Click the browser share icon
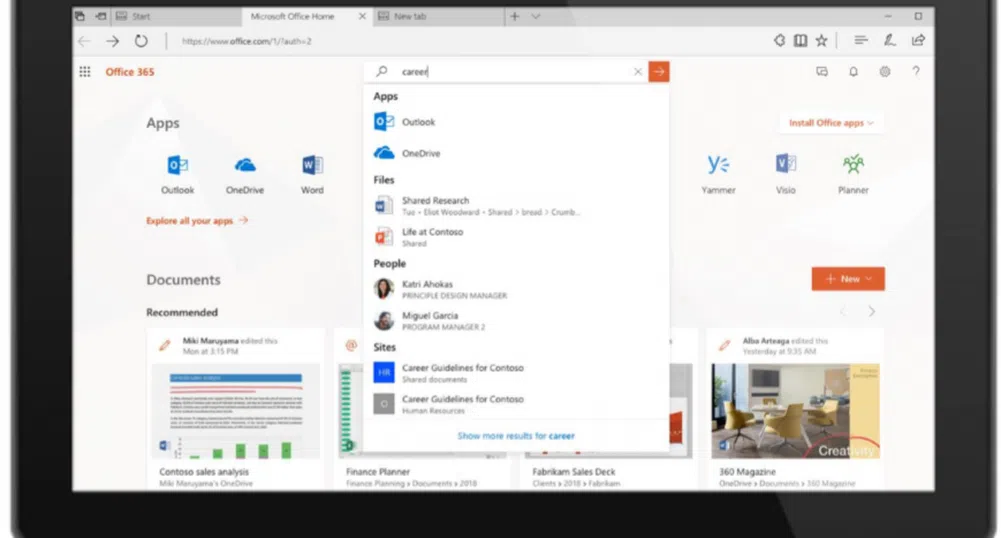The image size is (1001, 538). 918,41
